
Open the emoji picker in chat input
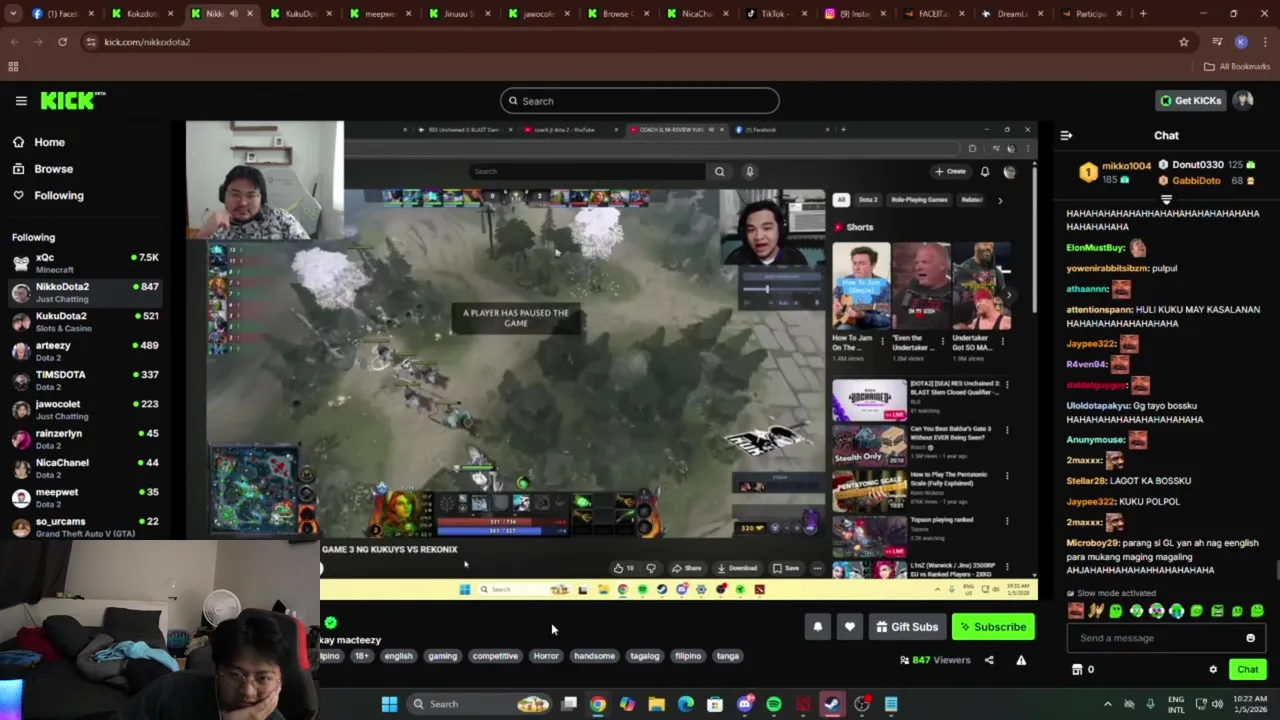(x=1250, y=638)
